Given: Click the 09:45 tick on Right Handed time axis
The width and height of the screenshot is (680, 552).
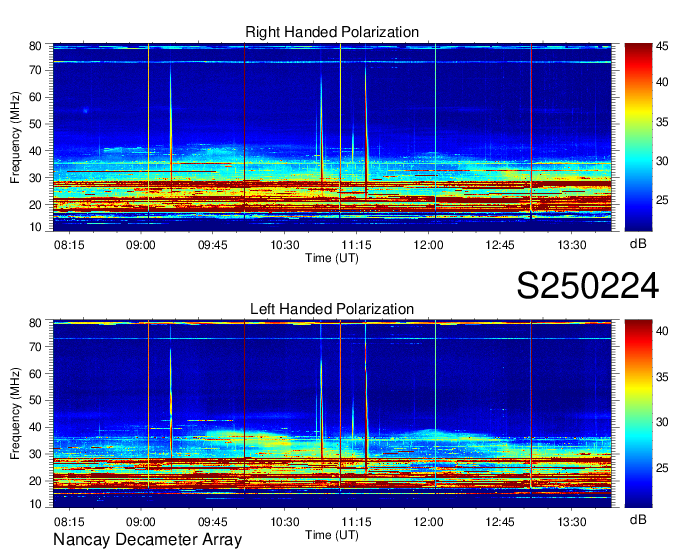Looking at the screenshot, I should [x=212, y=245].
